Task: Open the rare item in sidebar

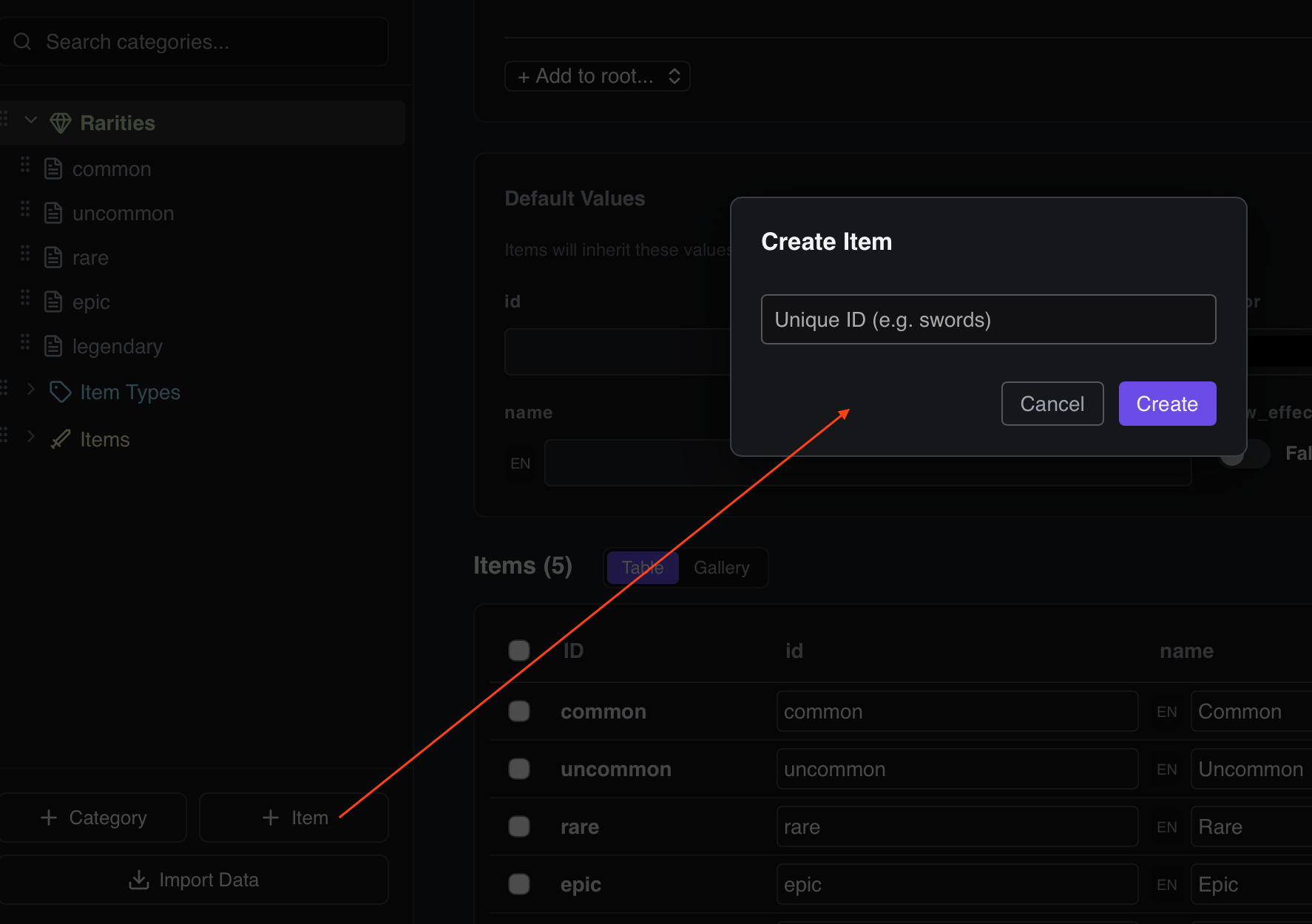Action: pyautogui.click(x=90, y=258)
